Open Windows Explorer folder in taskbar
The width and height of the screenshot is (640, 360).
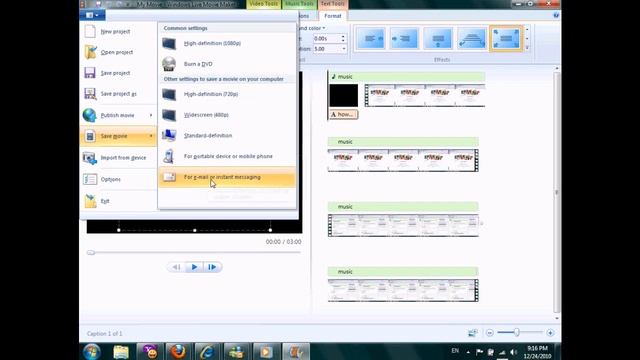[x=121, y=351]
